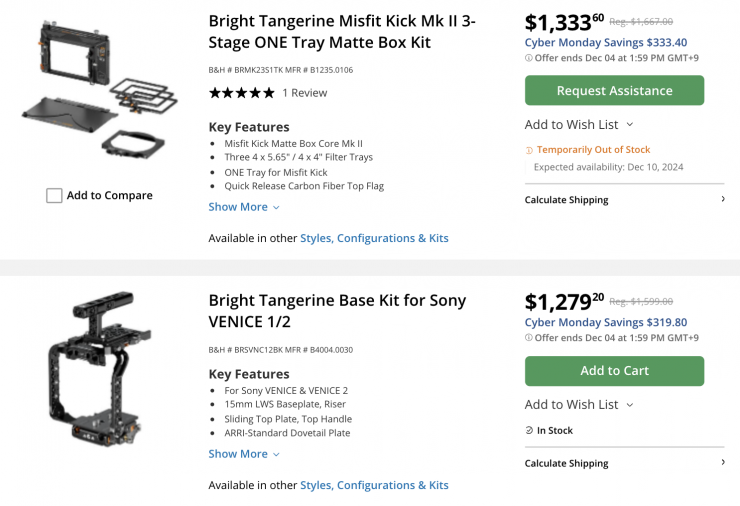Click Calculate Shipping arrow for Misfit Kick
The height and width of the screenshot is (506, 740).
pos(723,200)
